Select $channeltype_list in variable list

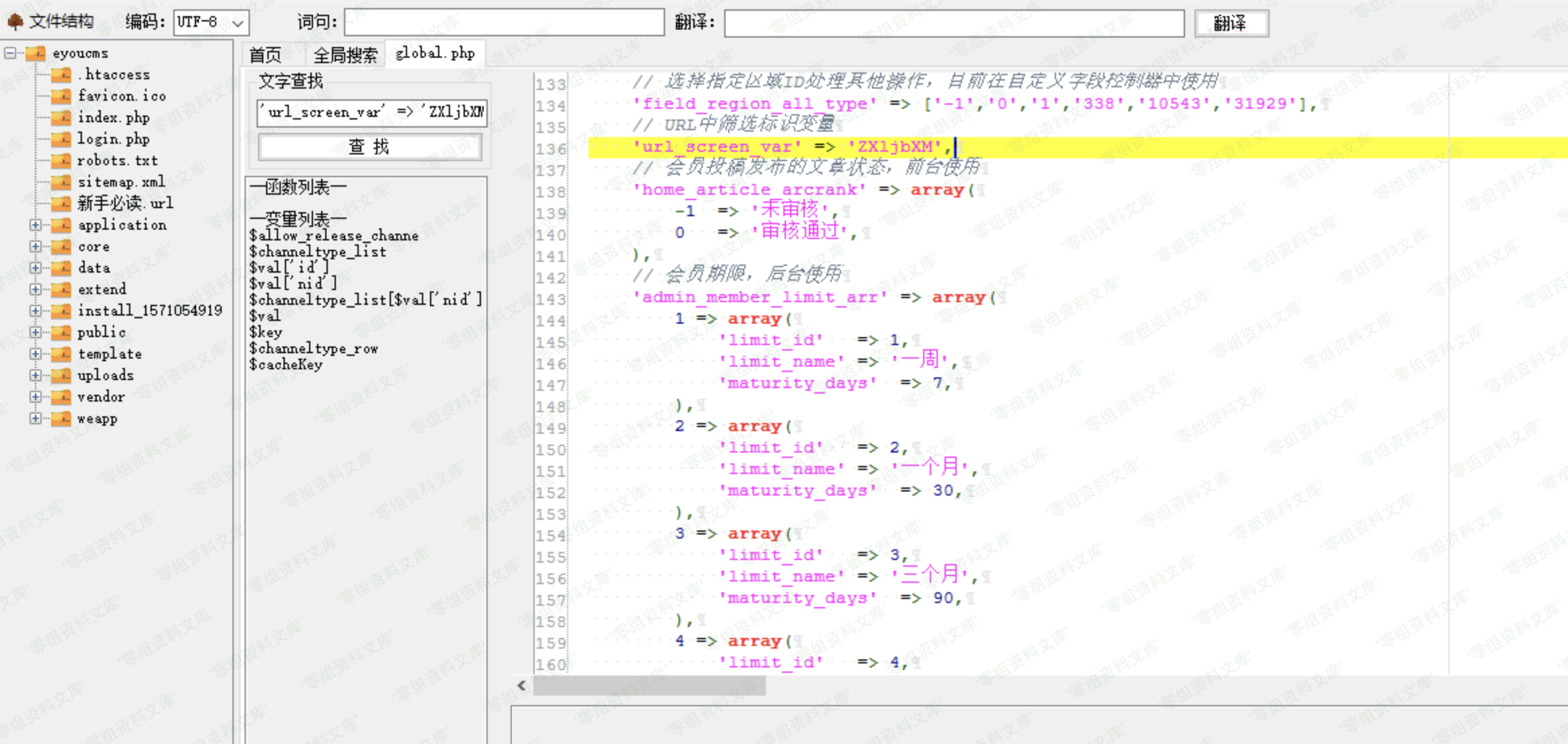tap(317, 252)
